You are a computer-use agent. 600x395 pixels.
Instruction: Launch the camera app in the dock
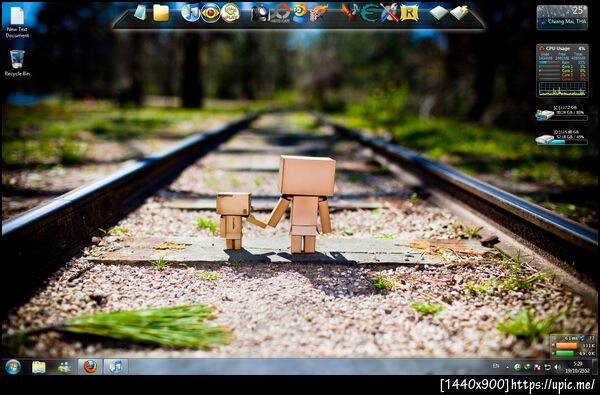260,13
